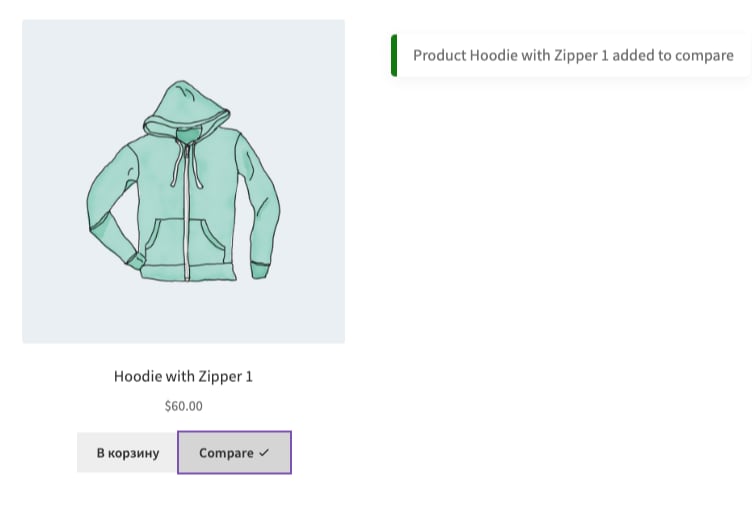Click the checkmark icon inside Compare button
This screenshot has height=506, width=752.
tap(264, 452)
